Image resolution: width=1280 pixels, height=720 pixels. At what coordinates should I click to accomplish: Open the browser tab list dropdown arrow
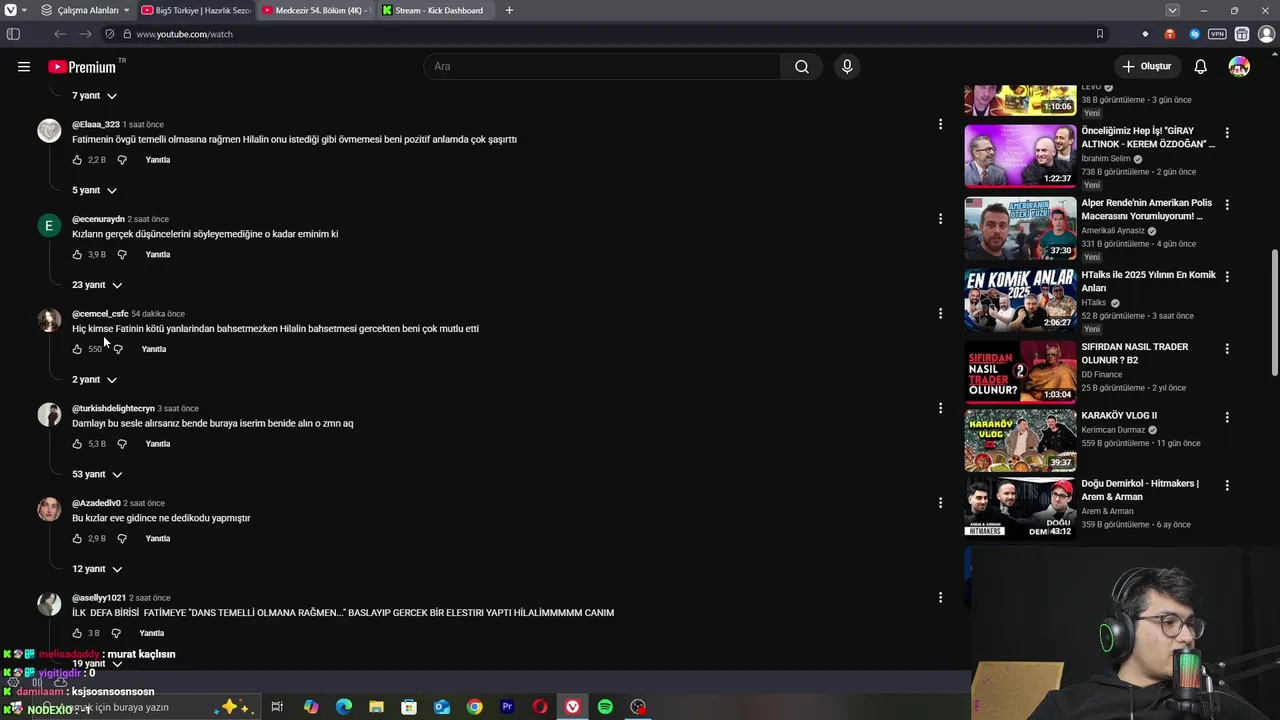(x=1172, y=10)
